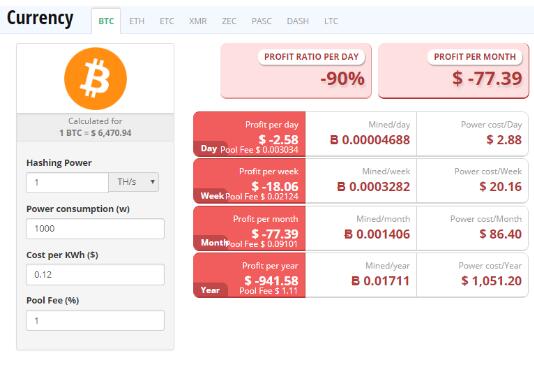Select yearly Pool Fee $ 1.11

[268, 291]
